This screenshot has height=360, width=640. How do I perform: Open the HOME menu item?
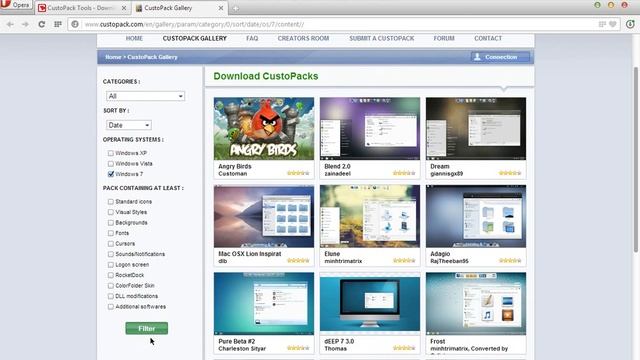(134, 38)
